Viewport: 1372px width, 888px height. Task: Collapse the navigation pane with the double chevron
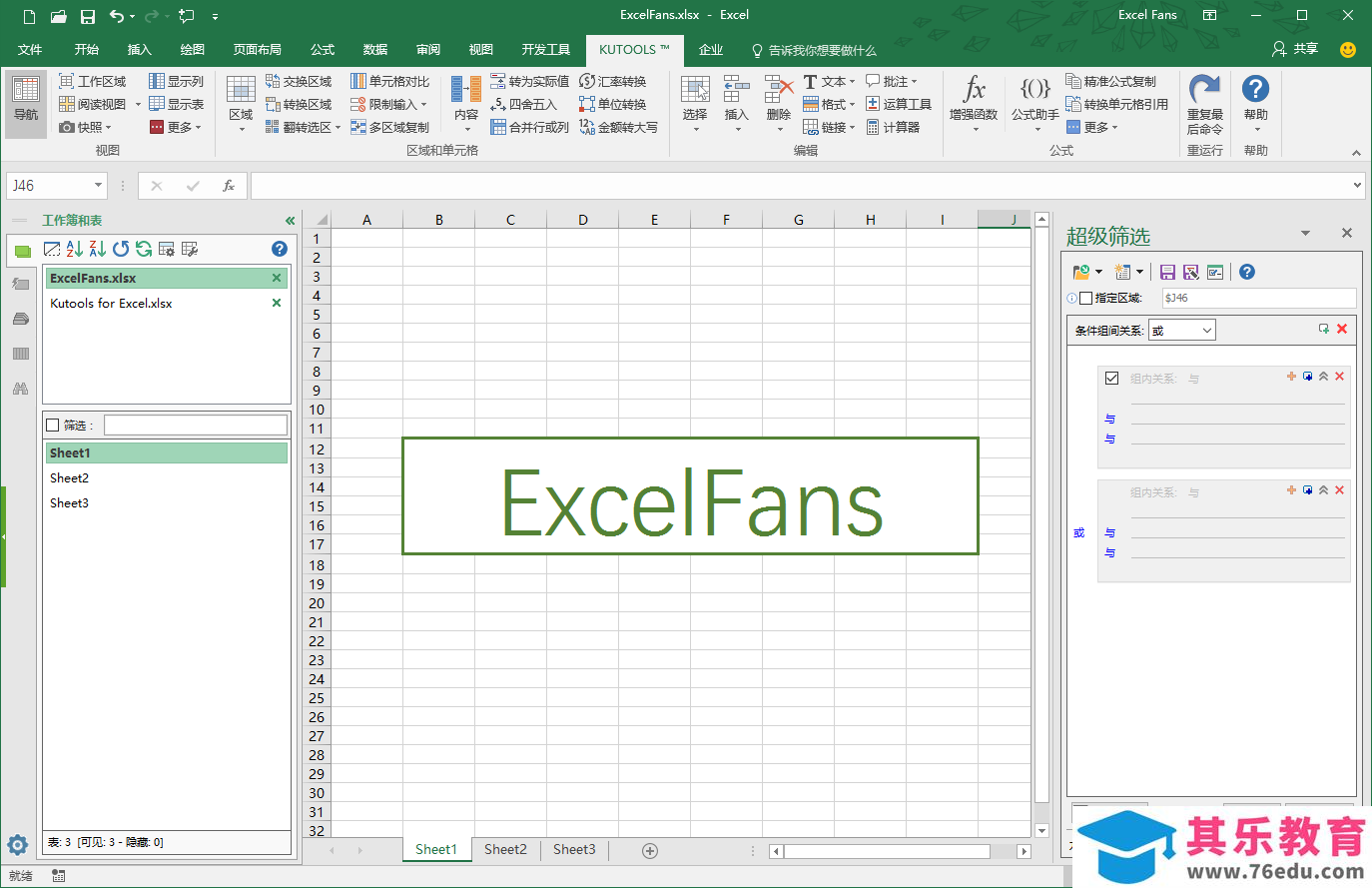291,221
